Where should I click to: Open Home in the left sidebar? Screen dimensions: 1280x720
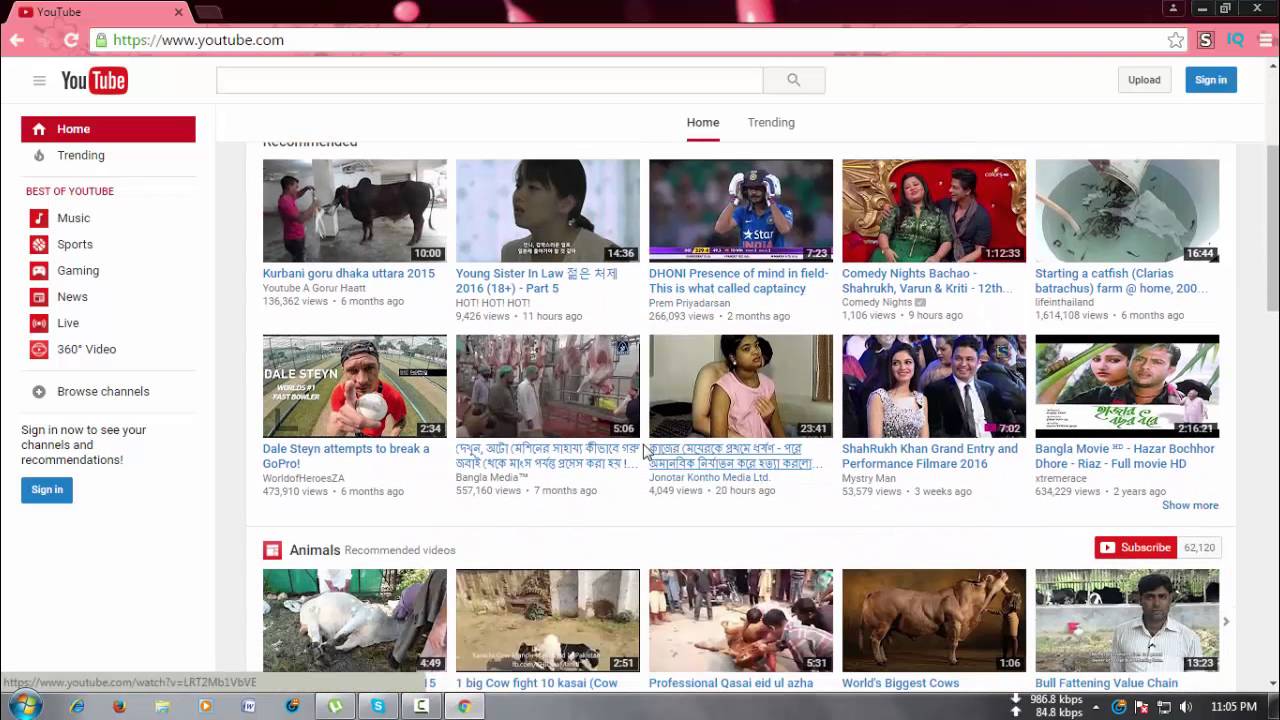point(108,129)
